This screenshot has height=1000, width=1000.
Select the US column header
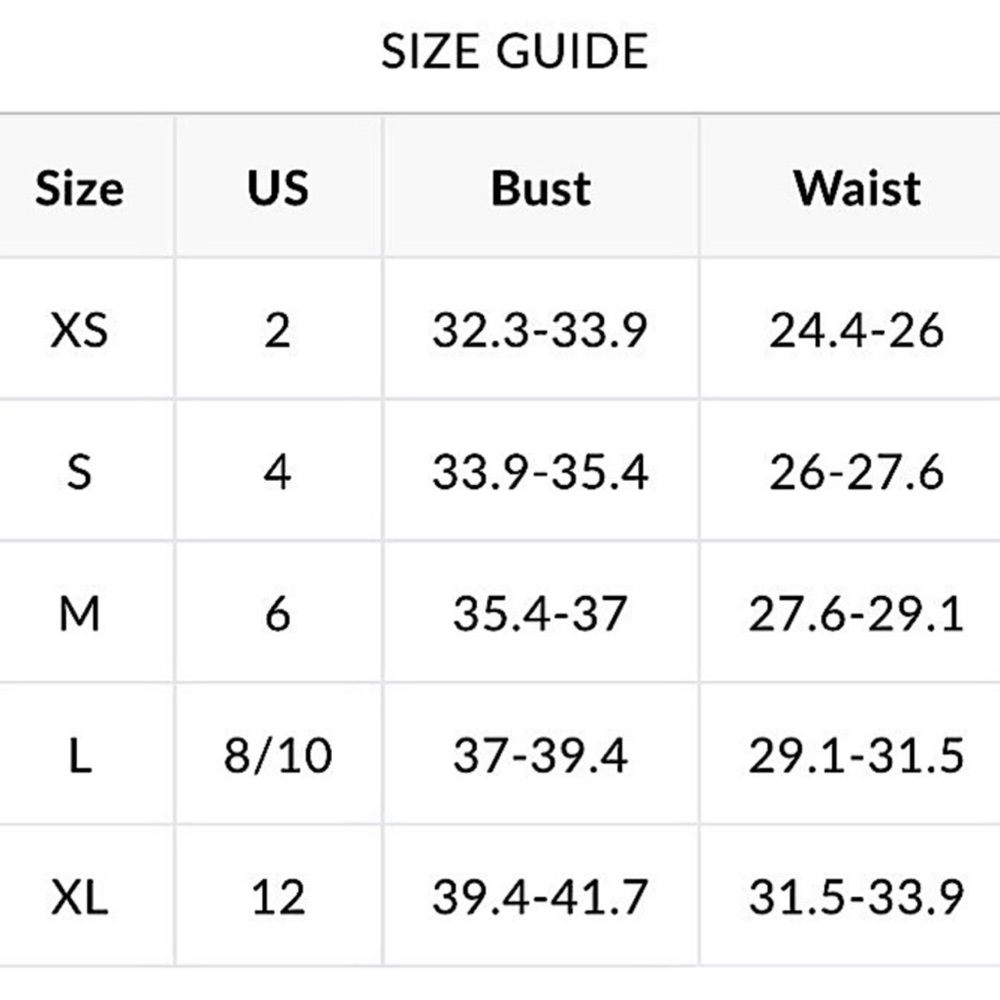(278, 188)
